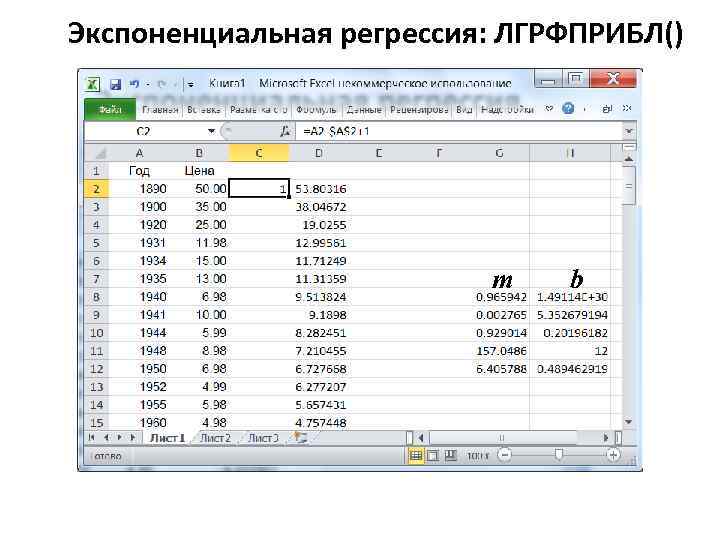Image resolution: width=720 pixels, height=540 pixels.
Task: Click the previous sheet navigation arrow
Action: (x=106, y=438)
